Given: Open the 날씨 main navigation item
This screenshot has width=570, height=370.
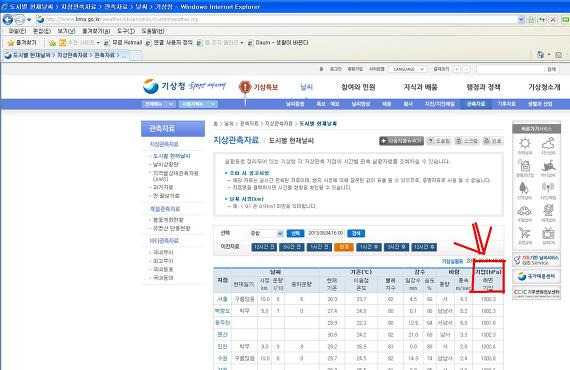Looking at the screenshot, I should (x=306, y=87).
